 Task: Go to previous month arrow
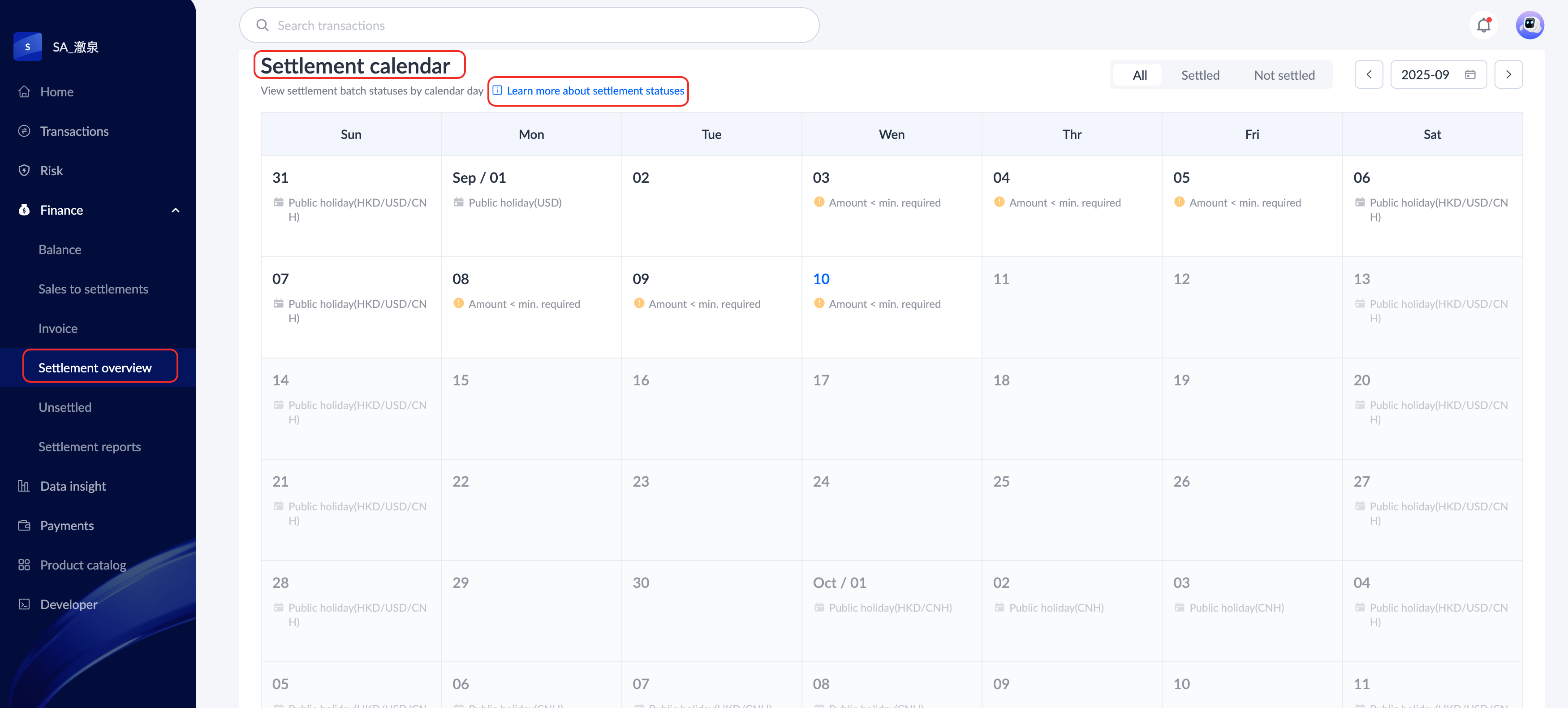[1368, 74]
